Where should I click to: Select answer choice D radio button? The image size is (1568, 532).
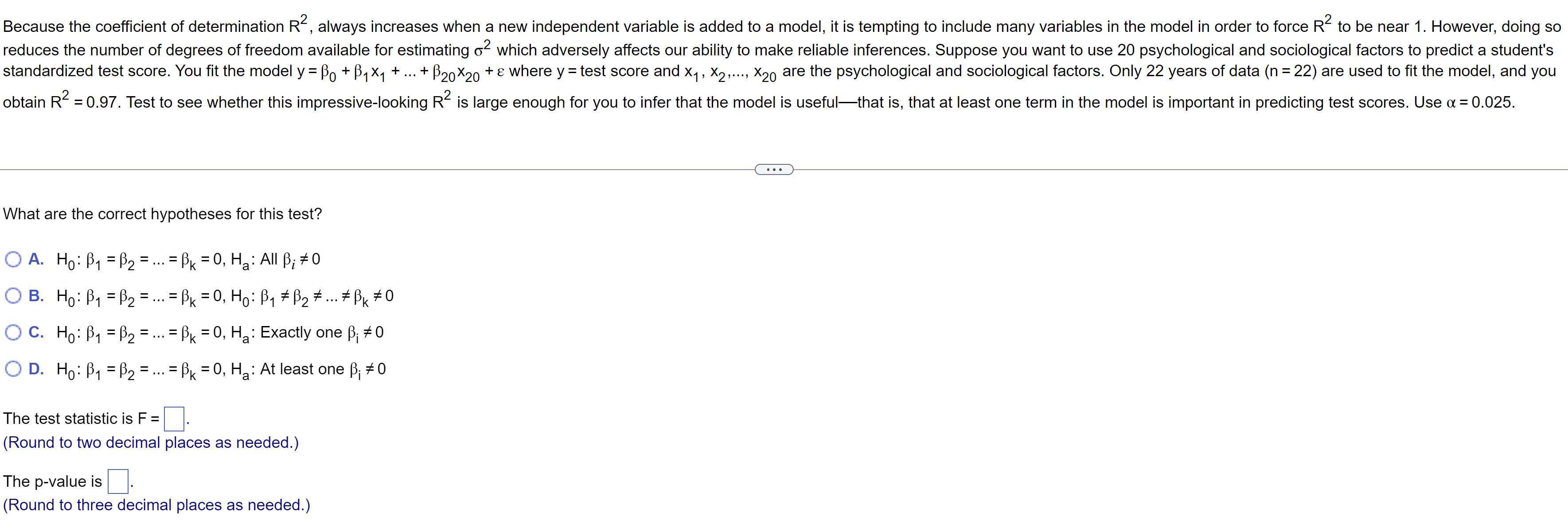[13, 369]
